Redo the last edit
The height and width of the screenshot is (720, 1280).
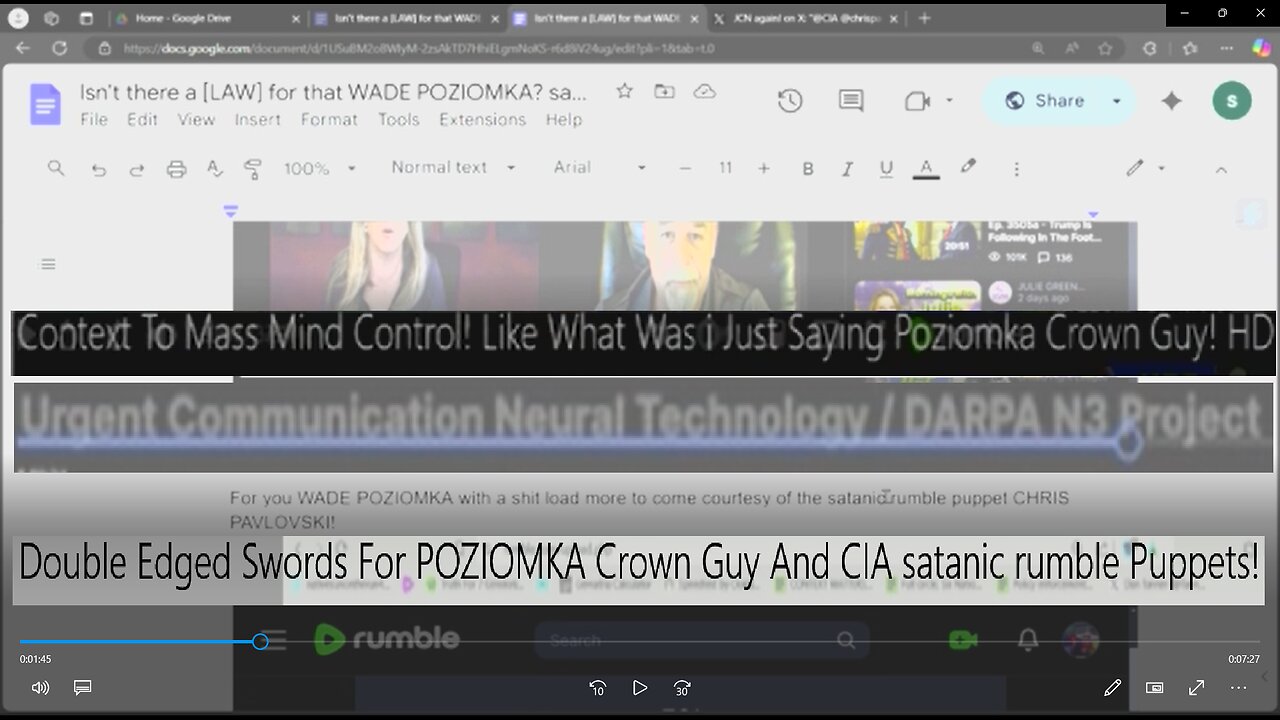click(x=137, y=169)
